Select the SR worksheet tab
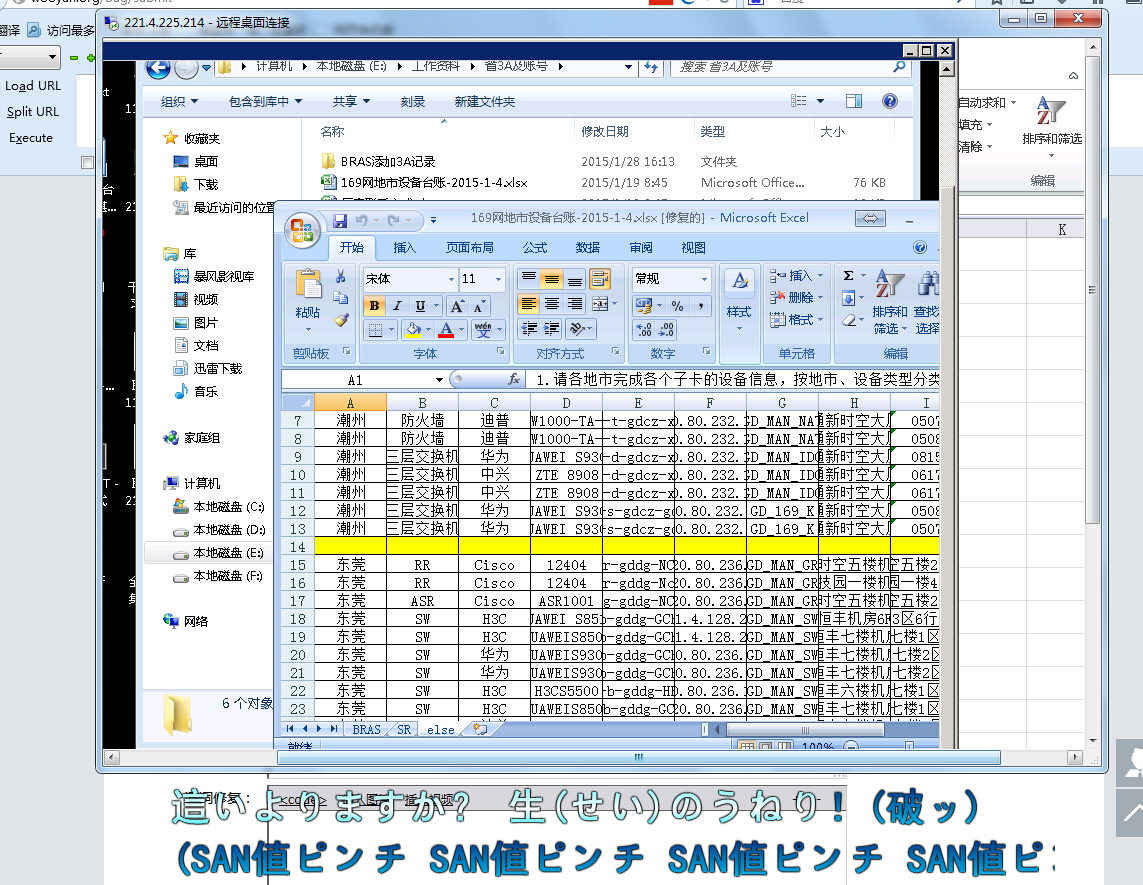The width and height of the screenshot is (1143, 885). coord(404,730)
